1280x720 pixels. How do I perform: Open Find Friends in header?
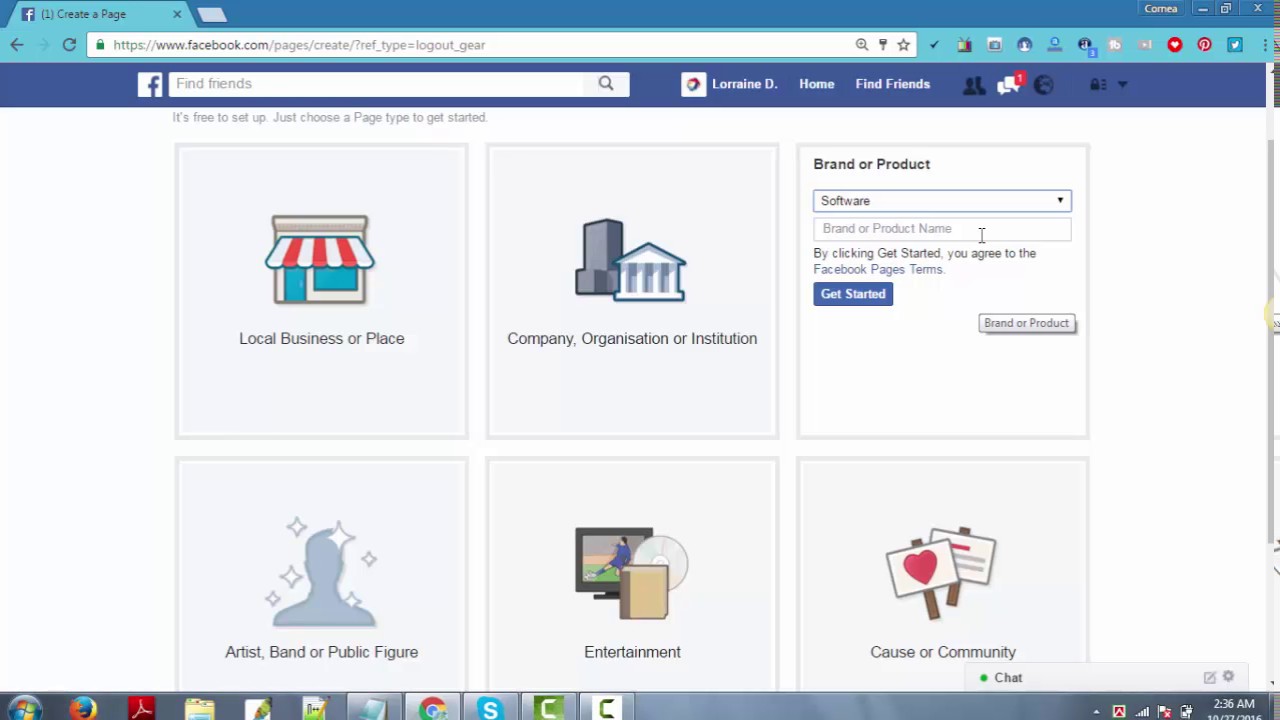coord(893,84)
